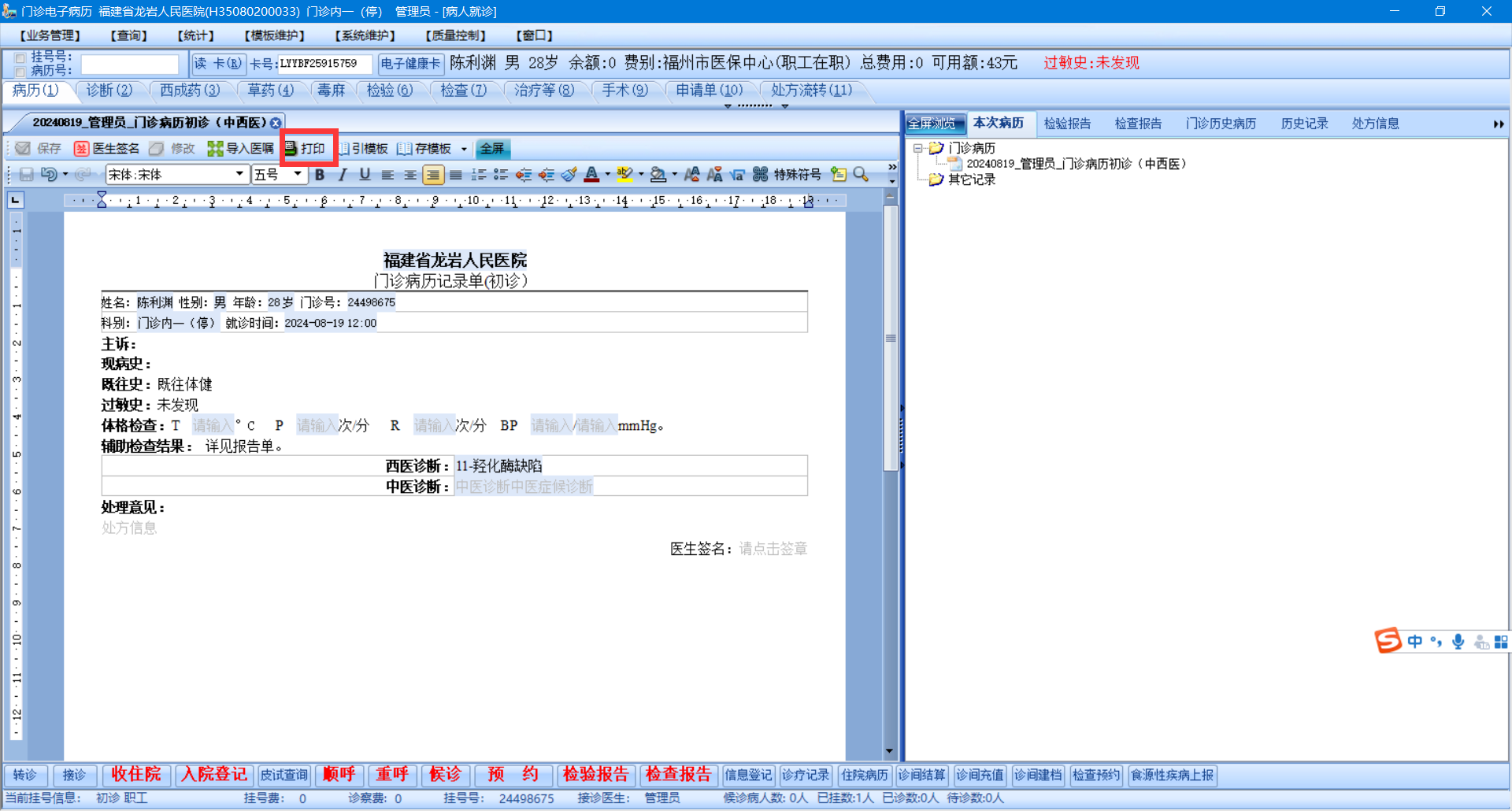Image resolution: width=1512 pixels, height=811 pixels.
Task: Click the 全屏浏览 button in right panel
Action: pyautogui.click(x=935, y=124)
